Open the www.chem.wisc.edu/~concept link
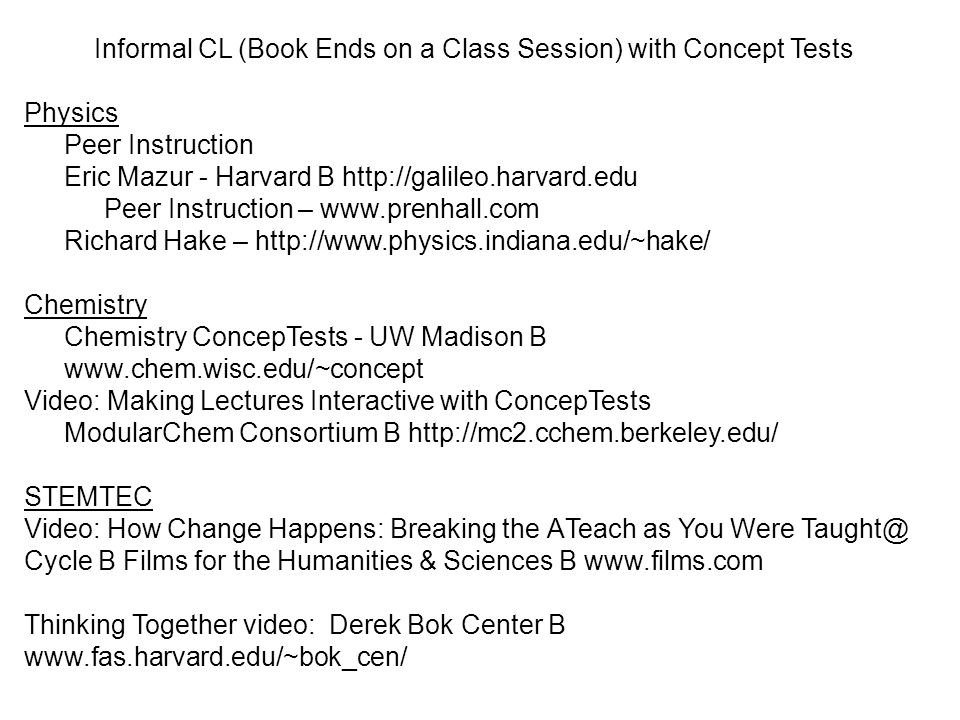 (x=244, y=369)
